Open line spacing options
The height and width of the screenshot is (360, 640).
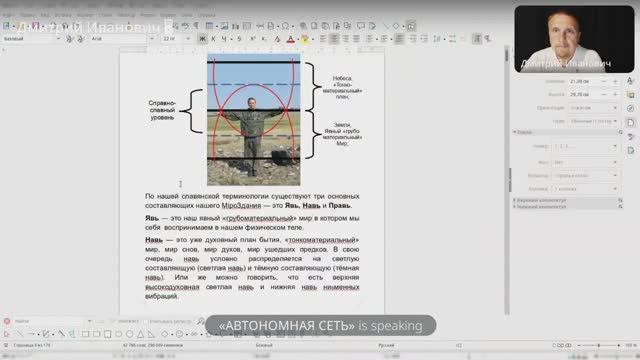(437, 39)
